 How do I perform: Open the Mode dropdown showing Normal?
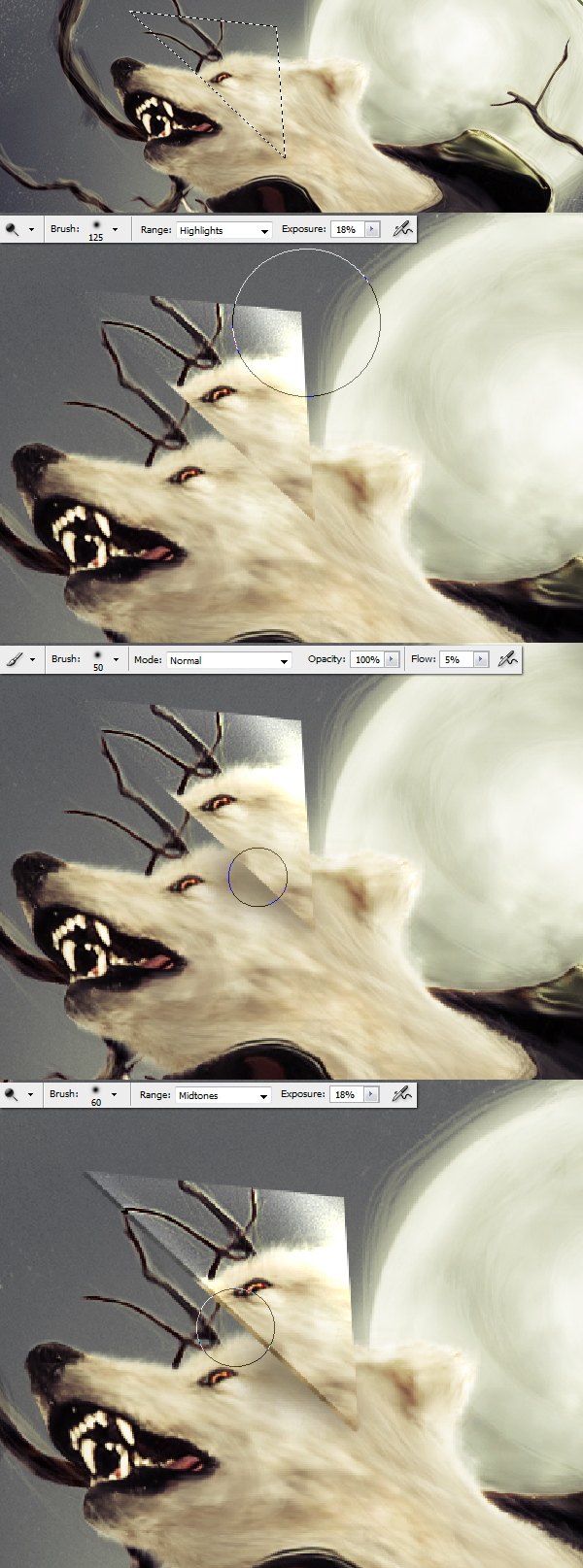[x=229, y=660]
